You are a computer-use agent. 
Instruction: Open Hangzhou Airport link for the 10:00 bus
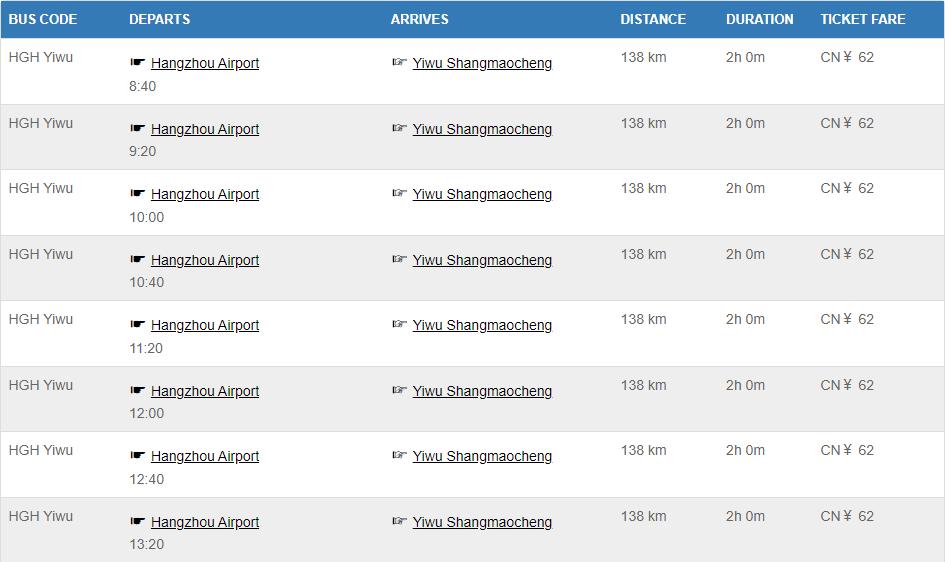[x=205, y=194]
